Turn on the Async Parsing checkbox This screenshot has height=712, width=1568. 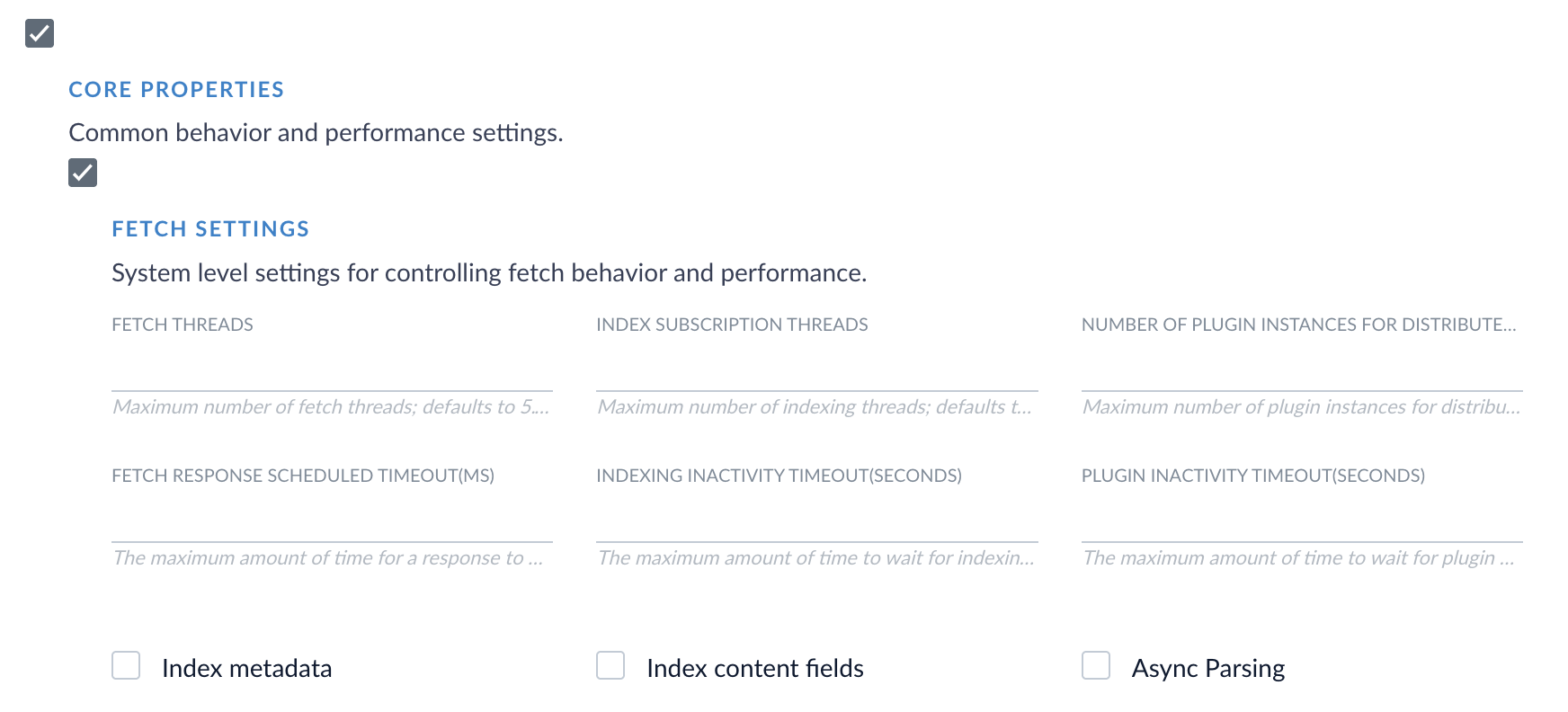point(1096,666)
